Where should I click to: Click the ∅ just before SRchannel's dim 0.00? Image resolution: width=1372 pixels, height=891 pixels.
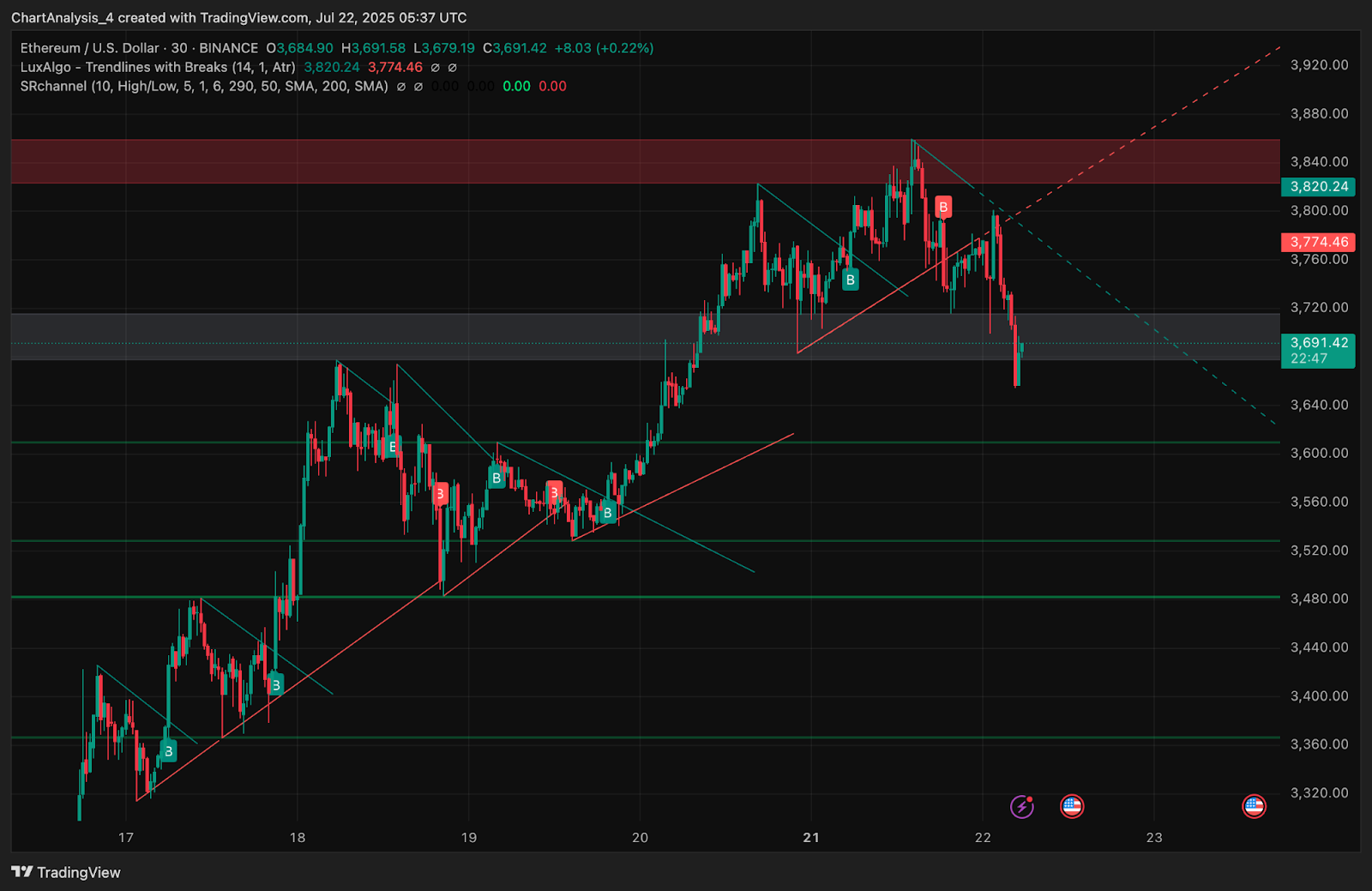click(418, 86)
